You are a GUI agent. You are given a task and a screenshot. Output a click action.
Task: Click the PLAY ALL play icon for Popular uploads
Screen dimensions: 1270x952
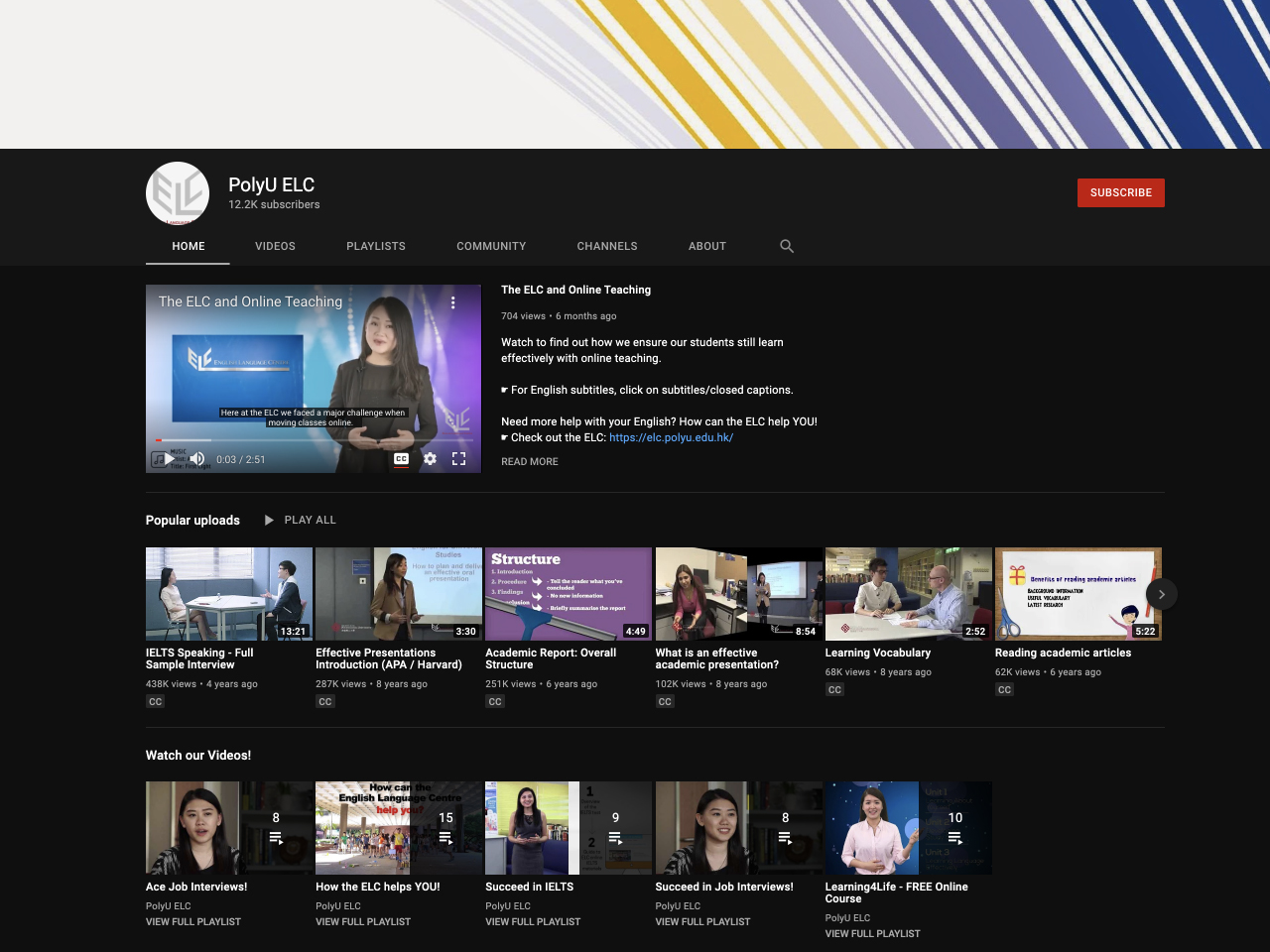[x=269, y=520]
